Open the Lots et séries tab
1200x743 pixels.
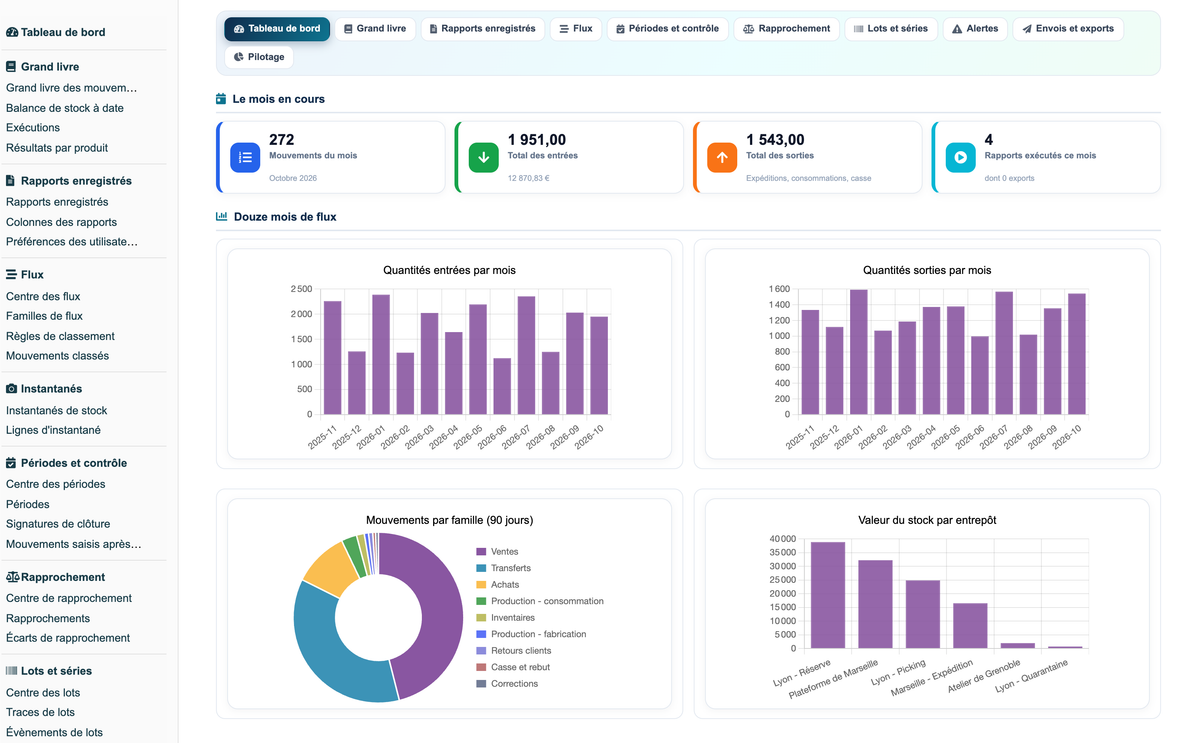(891, 29)
